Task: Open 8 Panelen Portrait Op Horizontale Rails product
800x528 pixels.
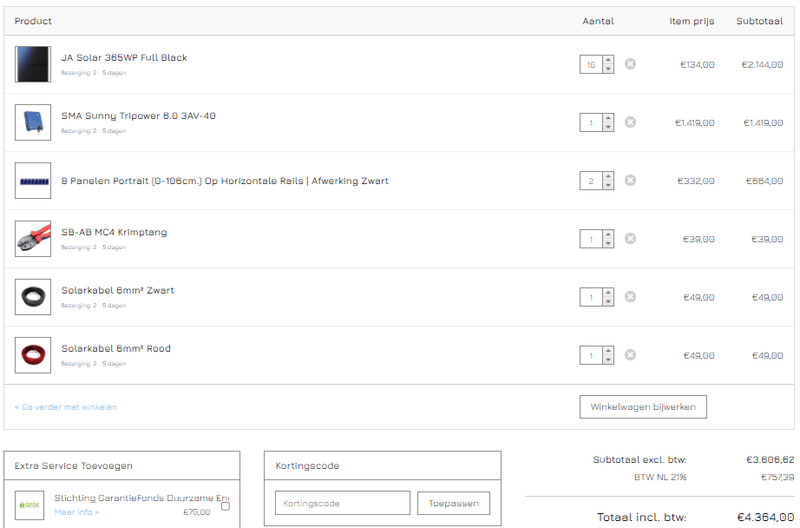Action: pyautogui.click(x=224, y=181)
